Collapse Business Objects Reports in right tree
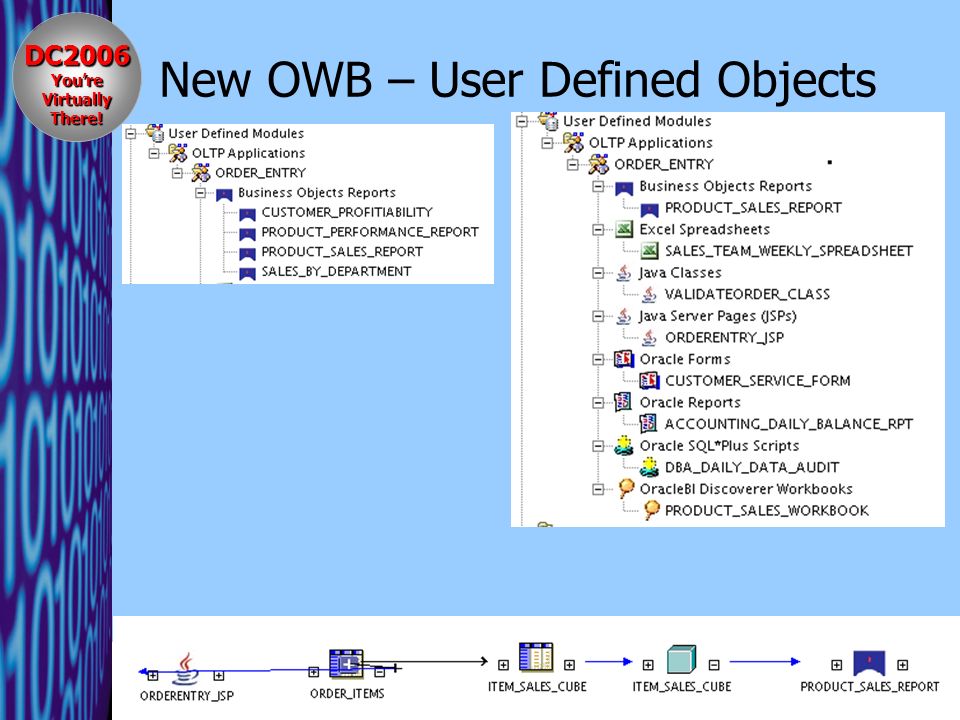The image size is (960, 720). click(598, 186)
